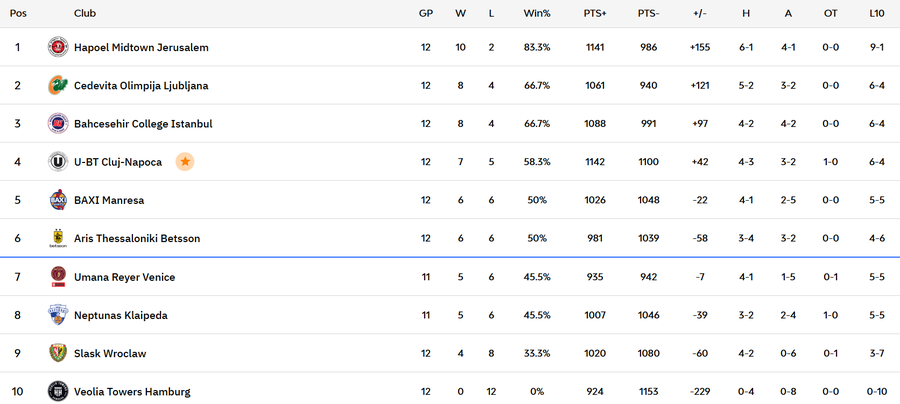Viewport: 900px width, 404px height.
Task: Sort table by the PTS+ column header
Action: [595, 13]
